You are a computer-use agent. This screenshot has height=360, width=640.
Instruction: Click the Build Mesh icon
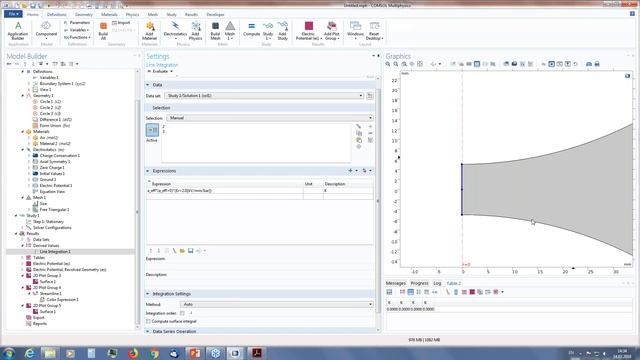pyautogui.click(x=215, y=31)
